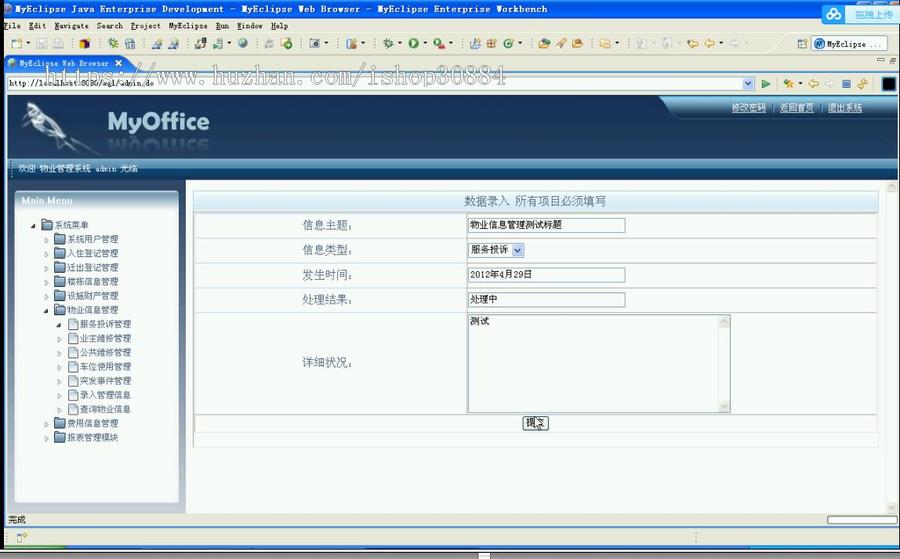Expand the 费用信息管理 tree node
Screen dimensions: 900x559
(46, 424)
